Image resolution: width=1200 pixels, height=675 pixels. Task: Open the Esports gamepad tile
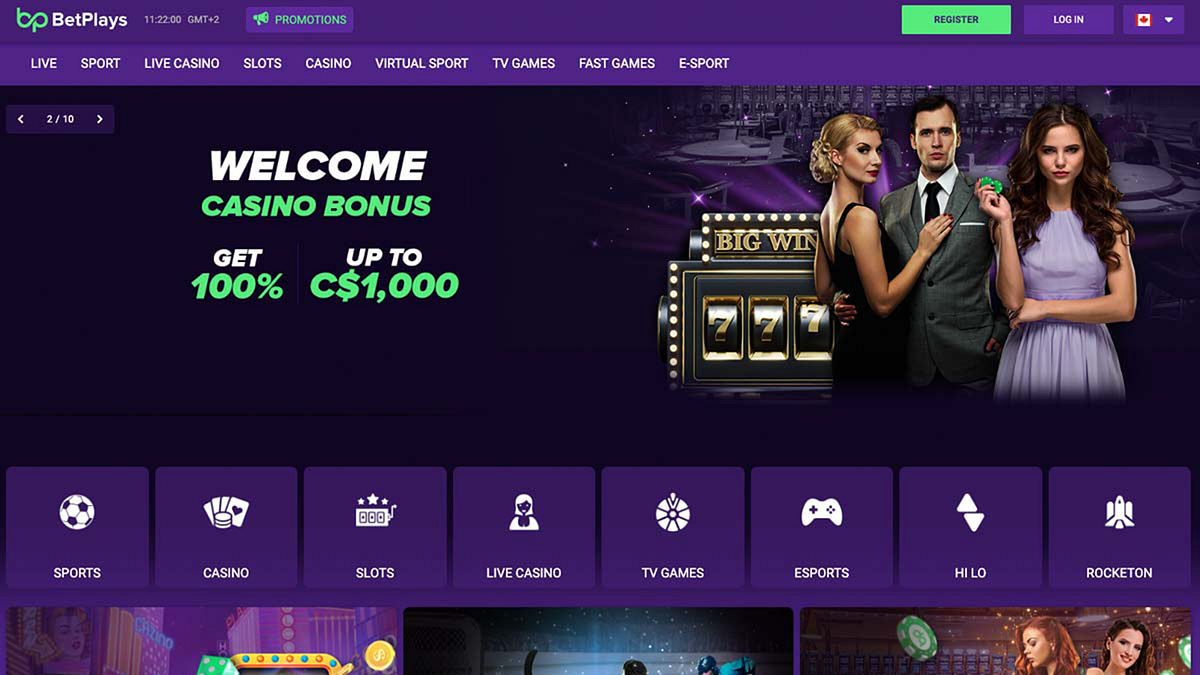tap(822, 526)
